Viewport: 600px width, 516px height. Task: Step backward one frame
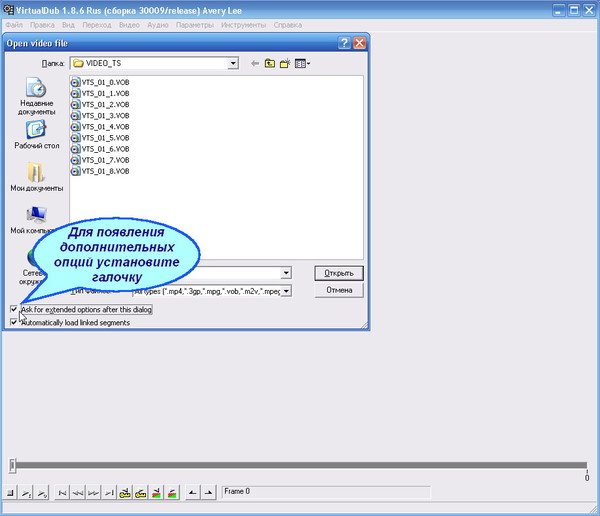78,493
